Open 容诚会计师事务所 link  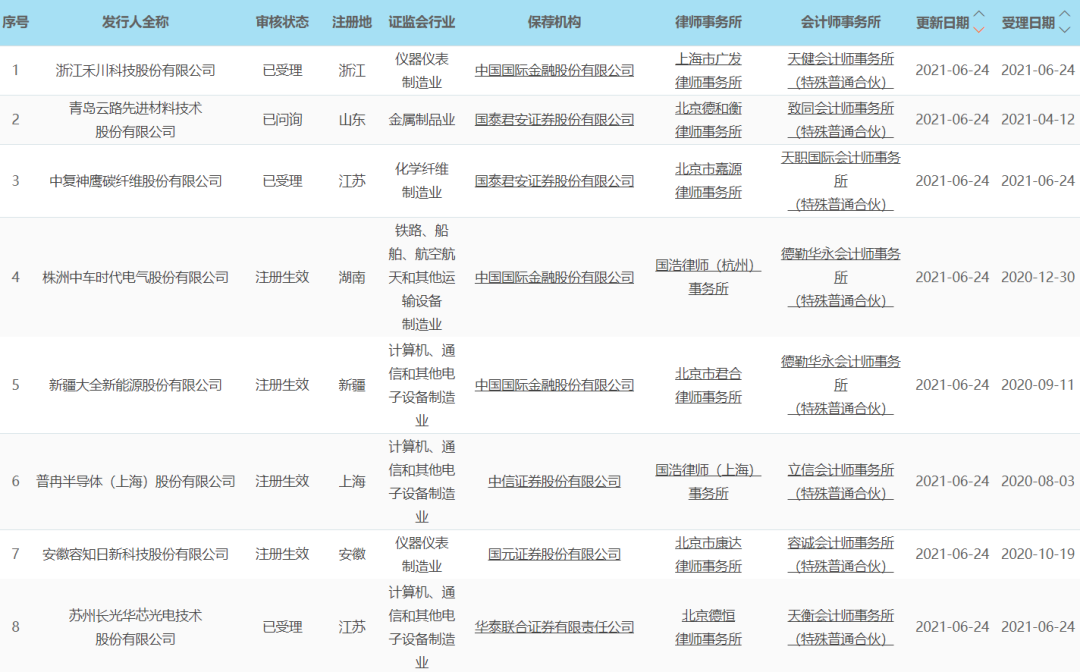click(x=840, y=554)
